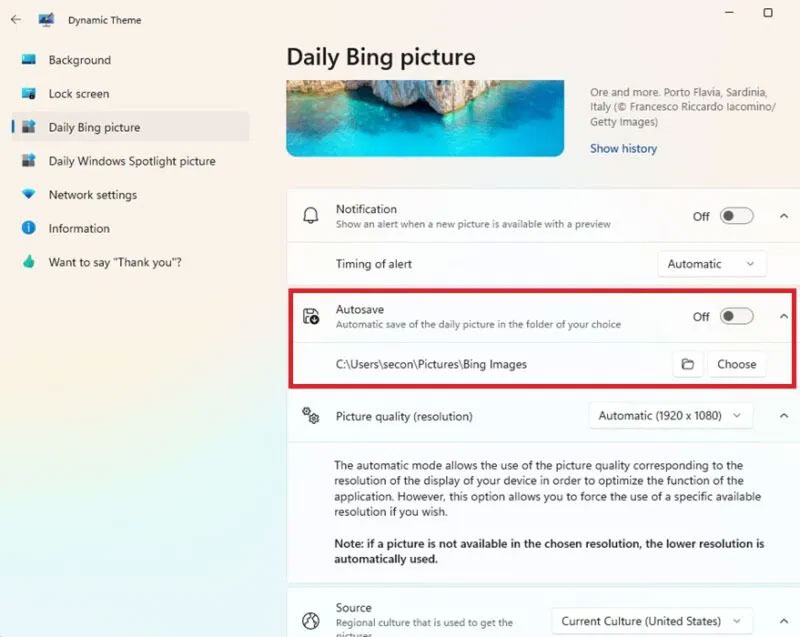The width and height of the screenshot is (800, 637).
Task: Click the Show history link
Action: (622, 147)
